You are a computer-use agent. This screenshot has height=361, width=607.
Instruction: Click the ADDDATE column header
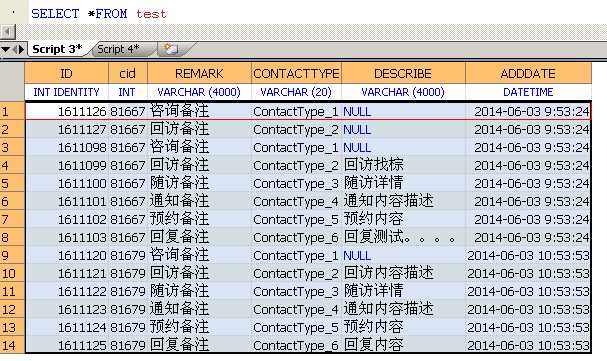(528, 73)
